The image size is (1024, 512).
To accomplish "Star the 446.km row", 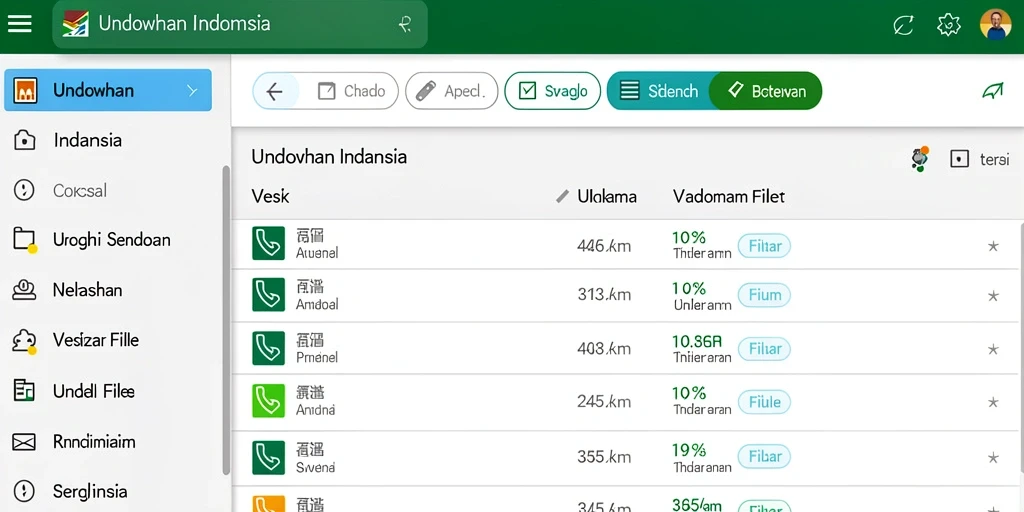I will pyautogui.click(x=993, y=246).
